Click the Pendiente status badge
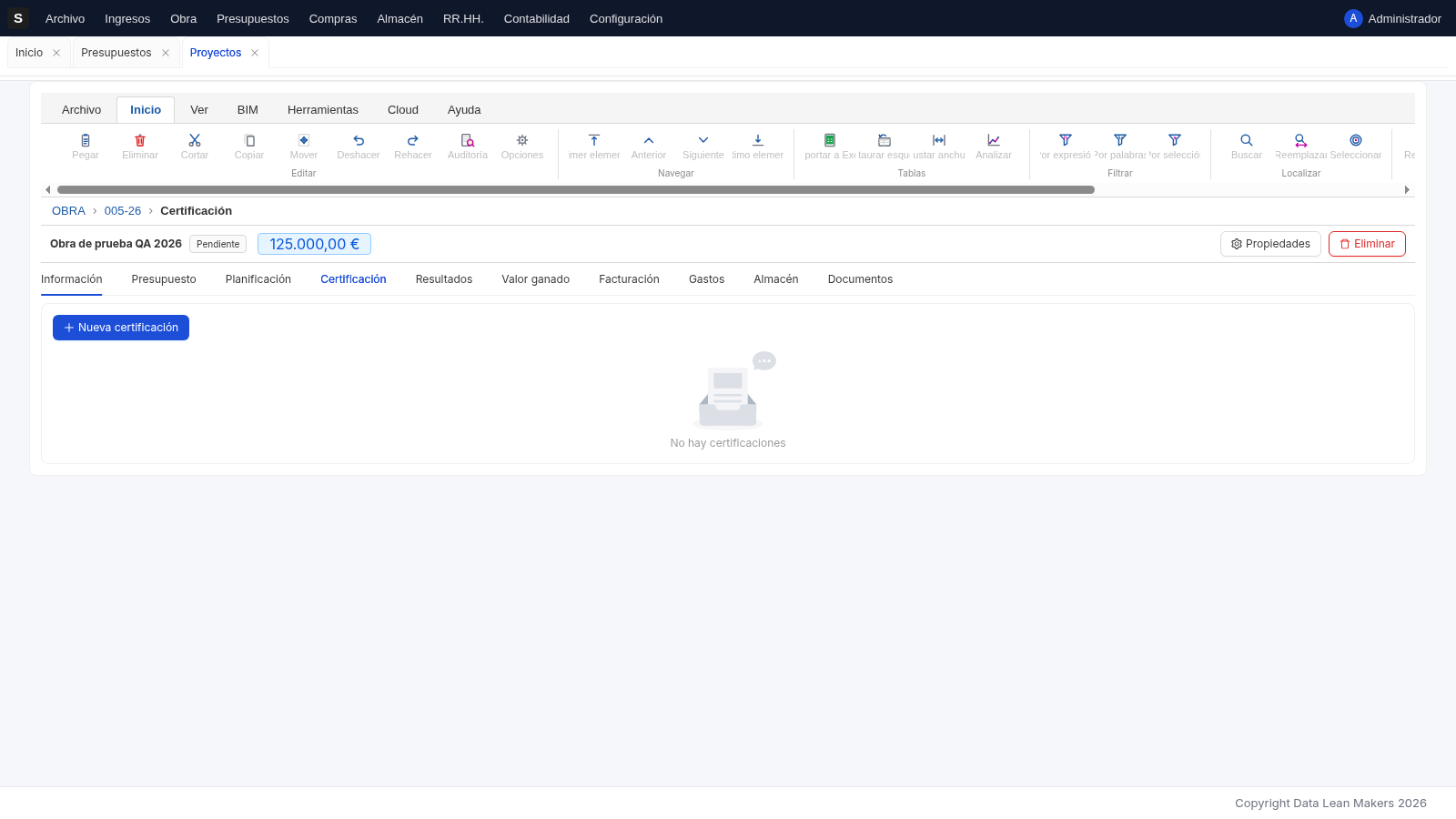The height and width of the screenshot is (819, 1456). pyautogui.click(x=218, y=244)
